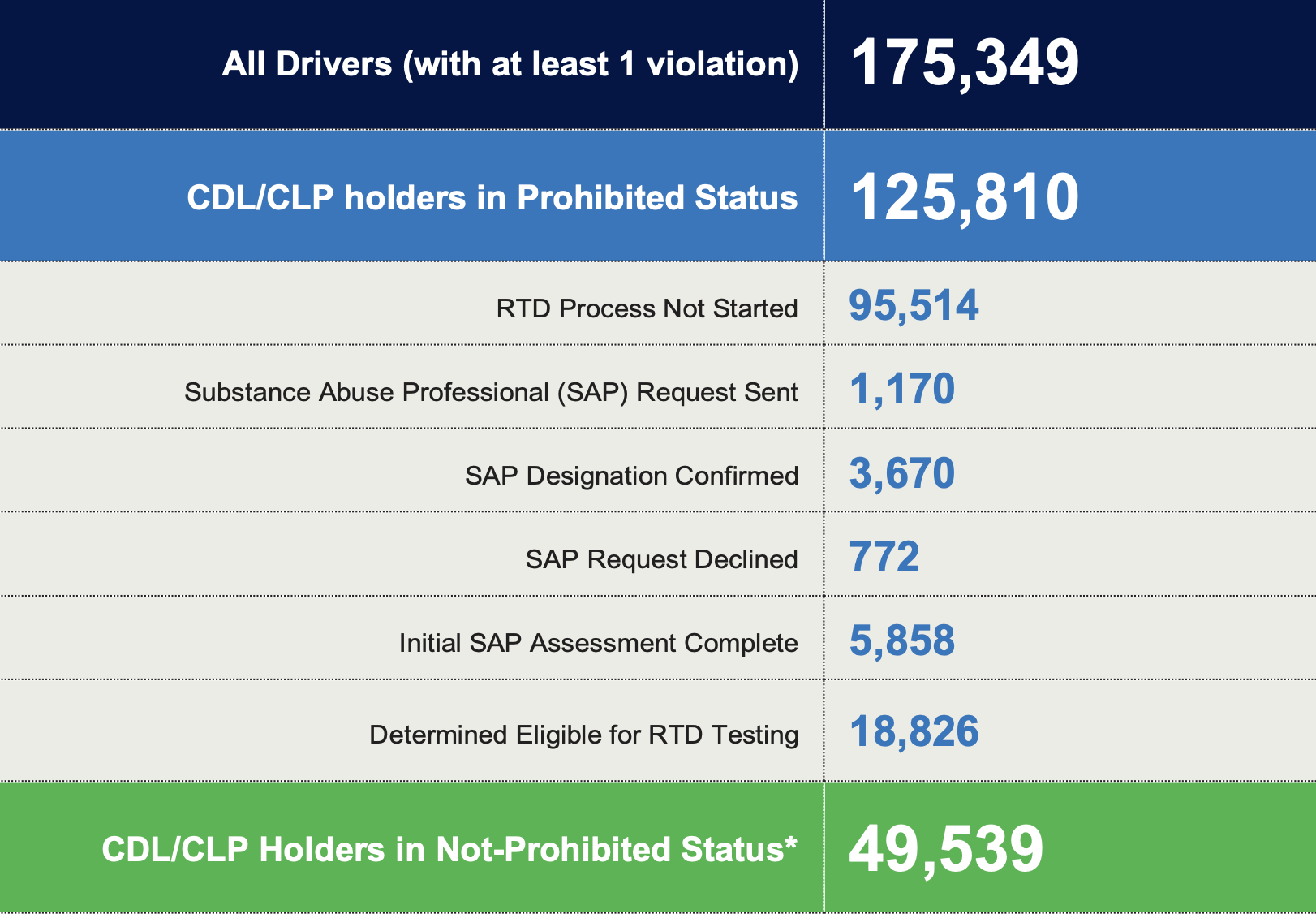Select the 18,826 eligible count
This screenshot has height=914, width=1316.
click(x=914, y=732)
